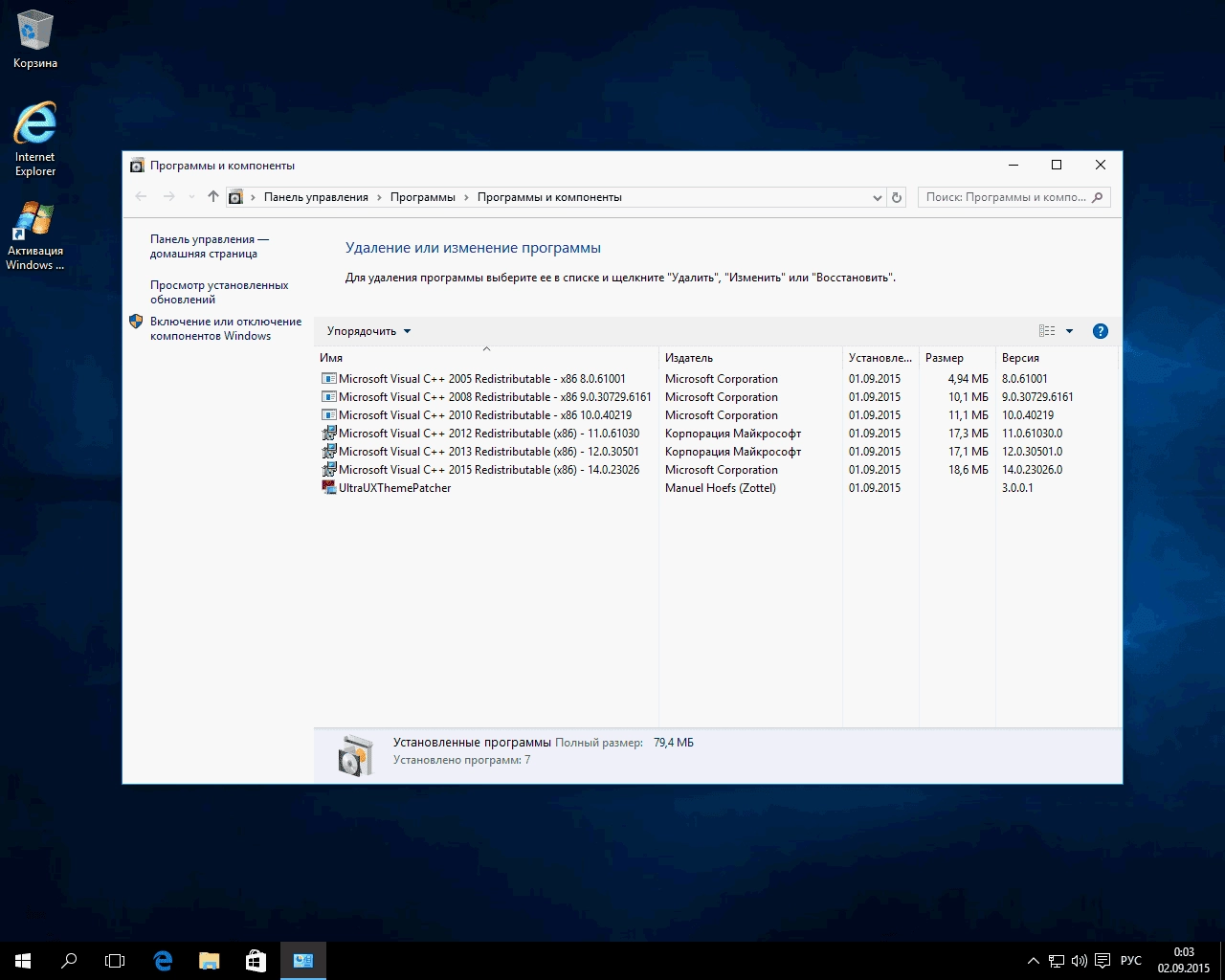The image size is (1225, 980).
Task: Click the control panel icon in address bar
Action: [x=235, y=197]
